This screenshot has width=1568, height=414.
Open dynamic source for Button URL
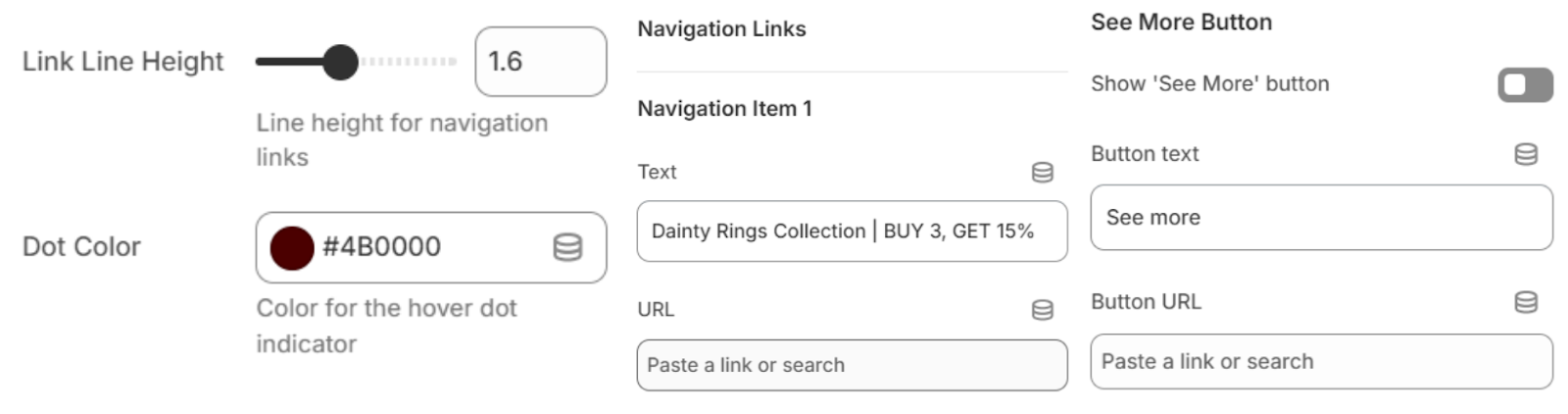point(1525,302)
